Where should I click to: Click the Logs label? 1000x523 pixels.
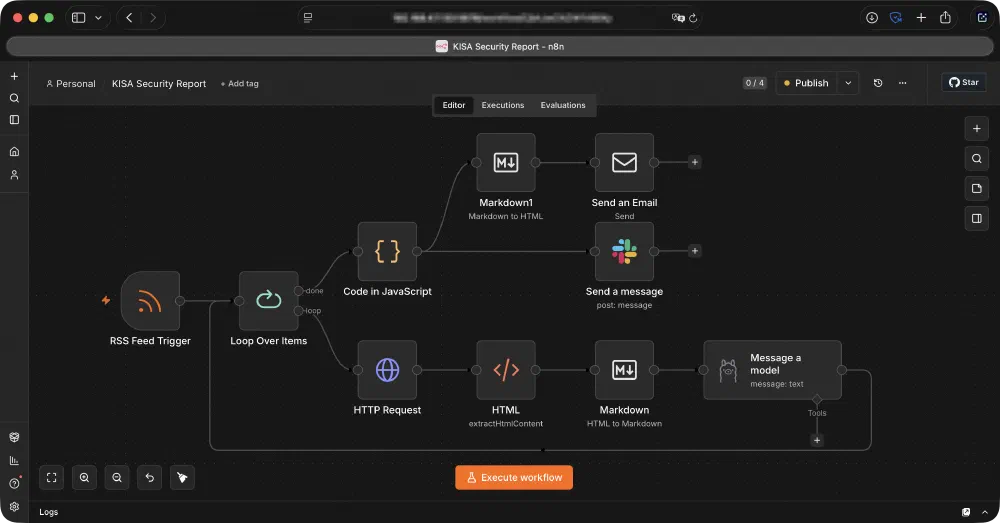(48, 512)
